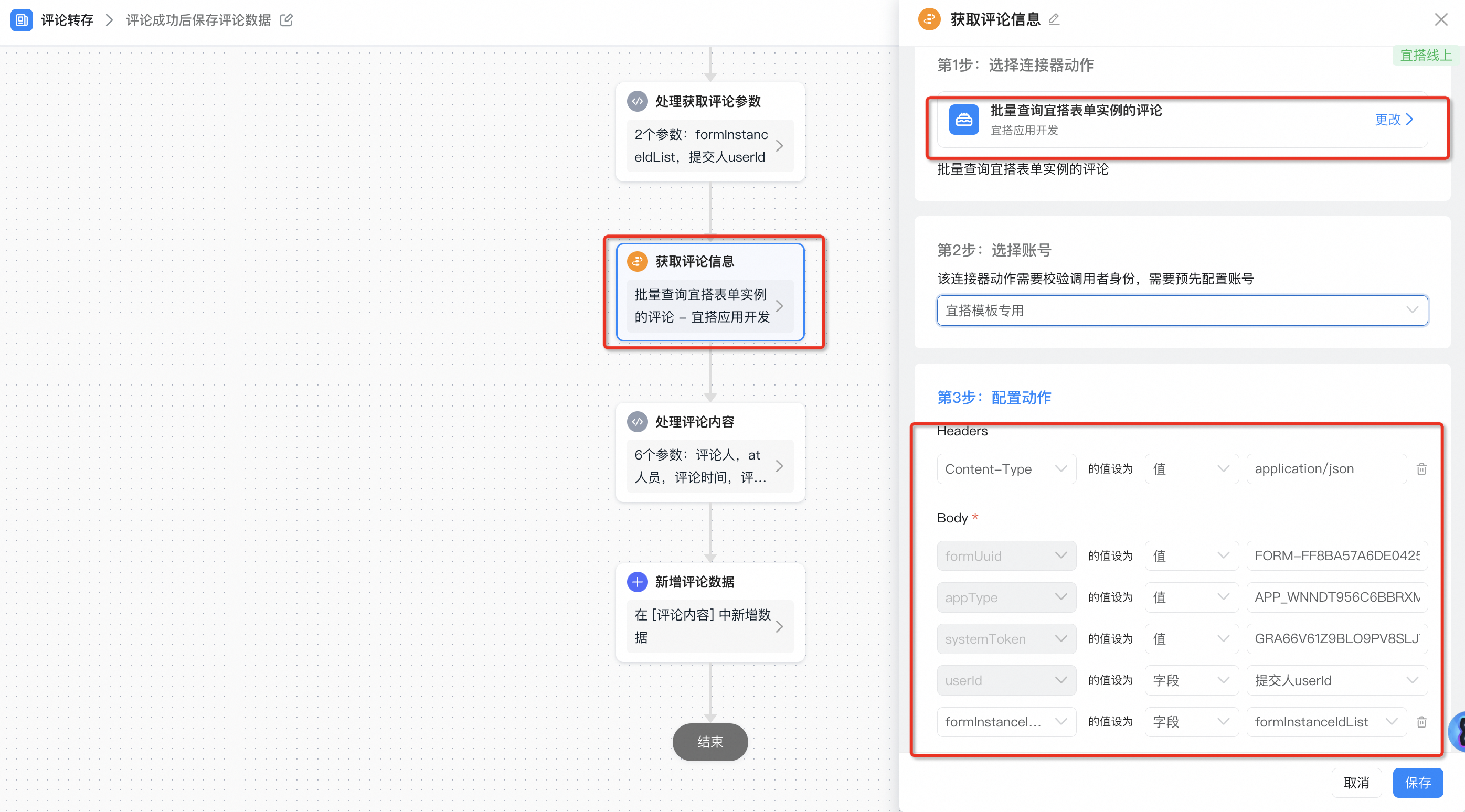Click the code icon on the 处理获取评论参数 node

[x=637, y=101]
